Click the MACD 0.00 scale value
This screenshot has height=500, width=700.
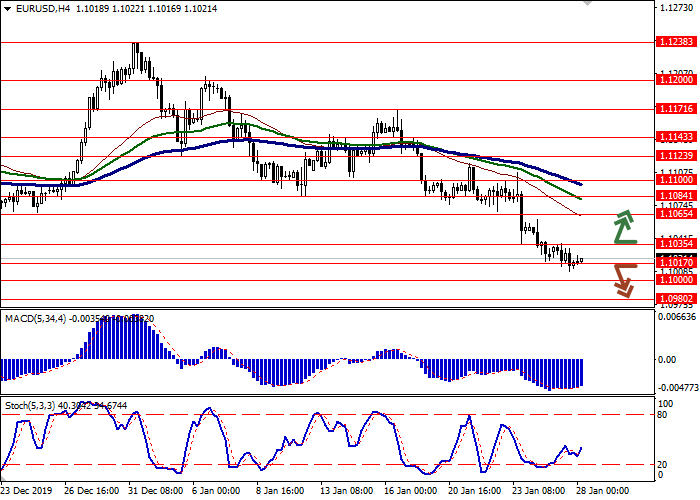(x=666, y=359)
